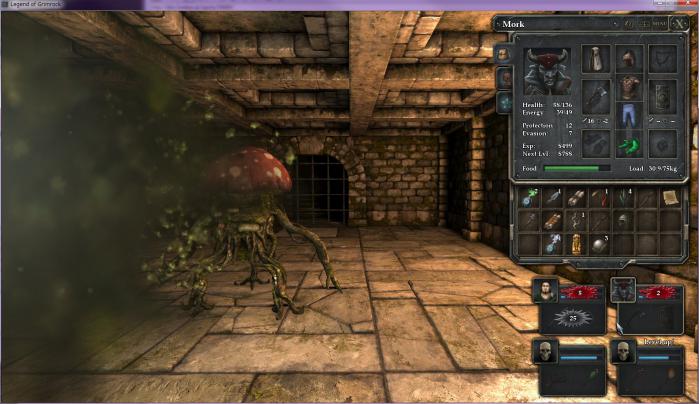
Task: Click the human champion's attack panel showing 25
Action: [572, 318]
